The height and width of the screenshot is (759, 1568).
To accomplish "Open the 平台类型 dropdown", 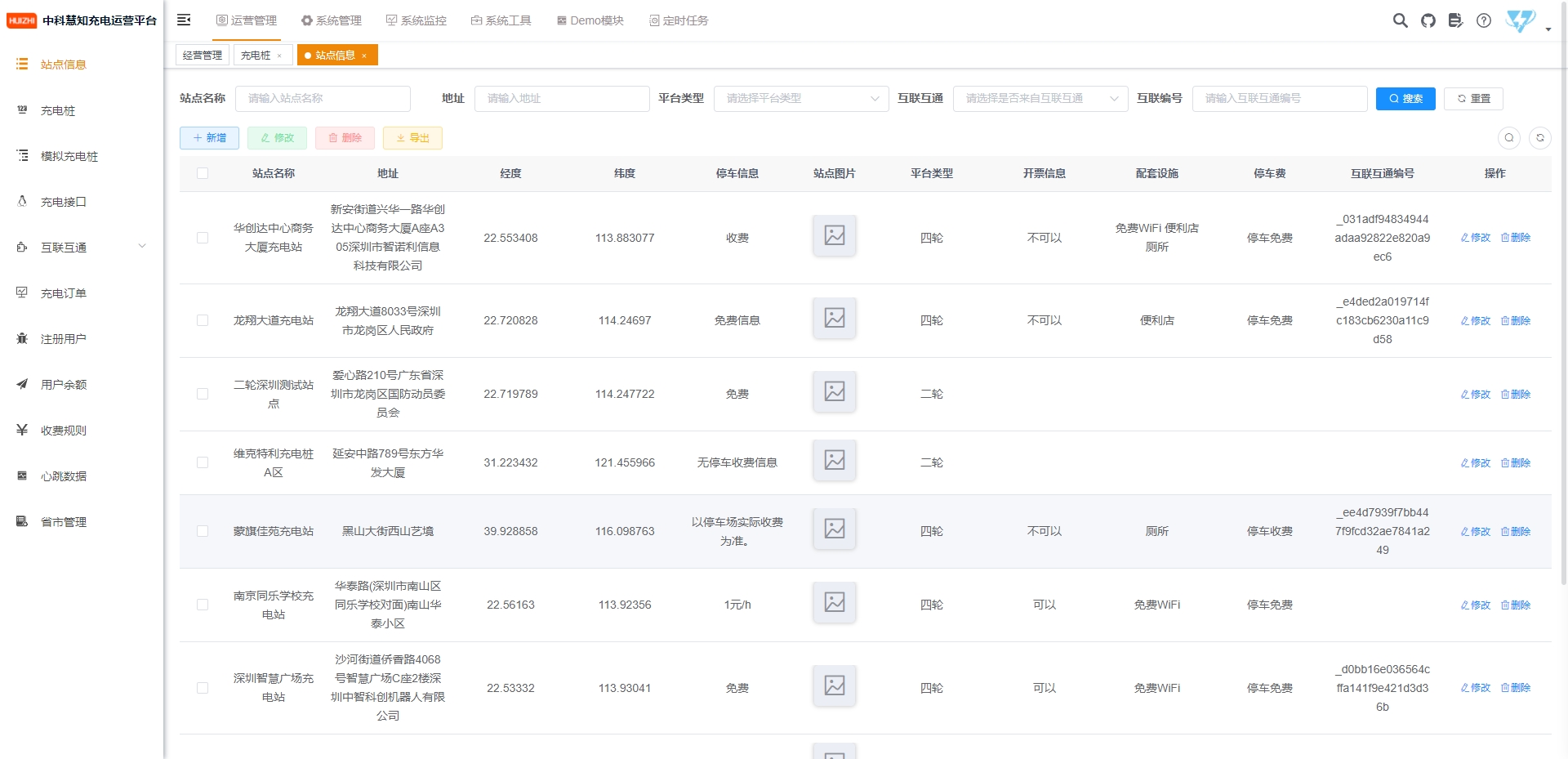I will [801, 98].
